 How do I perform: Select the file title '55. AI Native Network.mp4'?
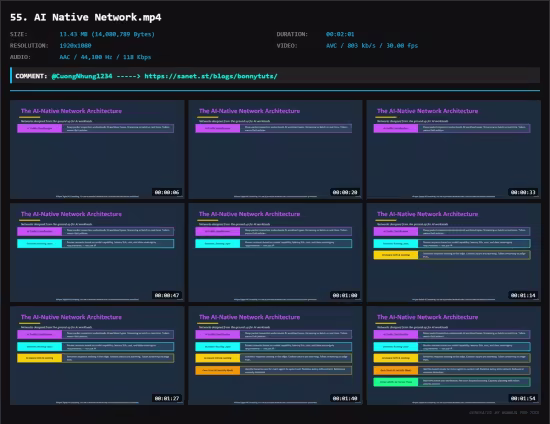pyautogui.click(x=86, y=17)
